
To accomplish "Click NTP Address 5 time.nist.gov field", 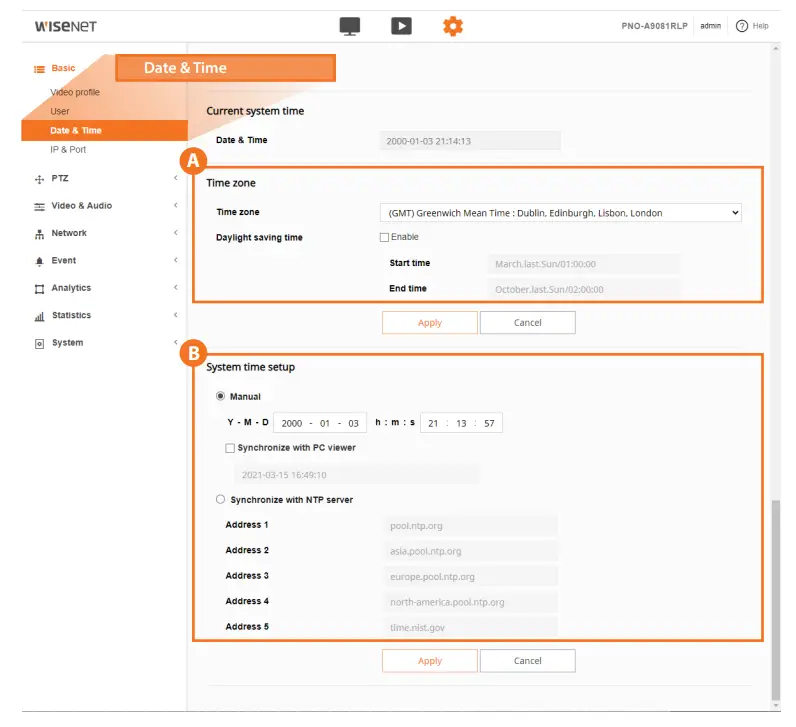I will [x=471, y=627].
